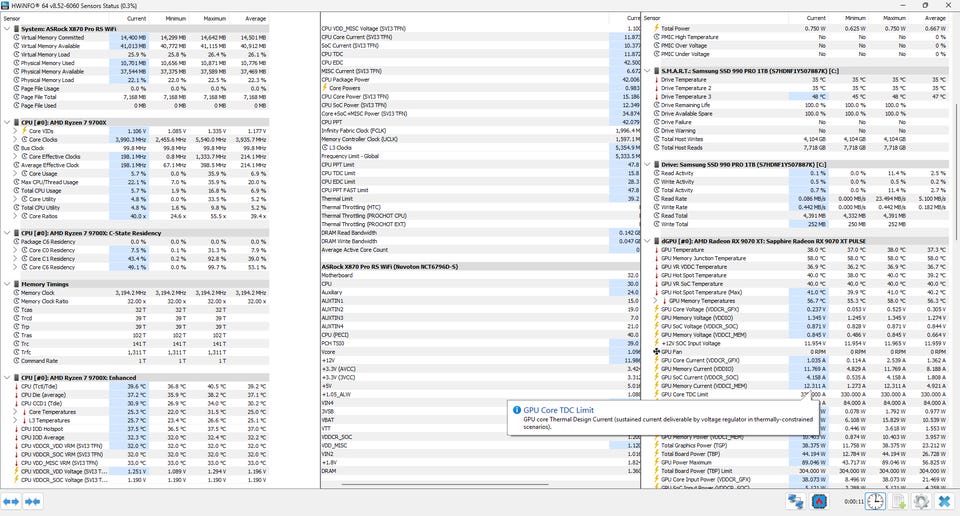Click the clock icon beside Read Activity

(656, 173)
